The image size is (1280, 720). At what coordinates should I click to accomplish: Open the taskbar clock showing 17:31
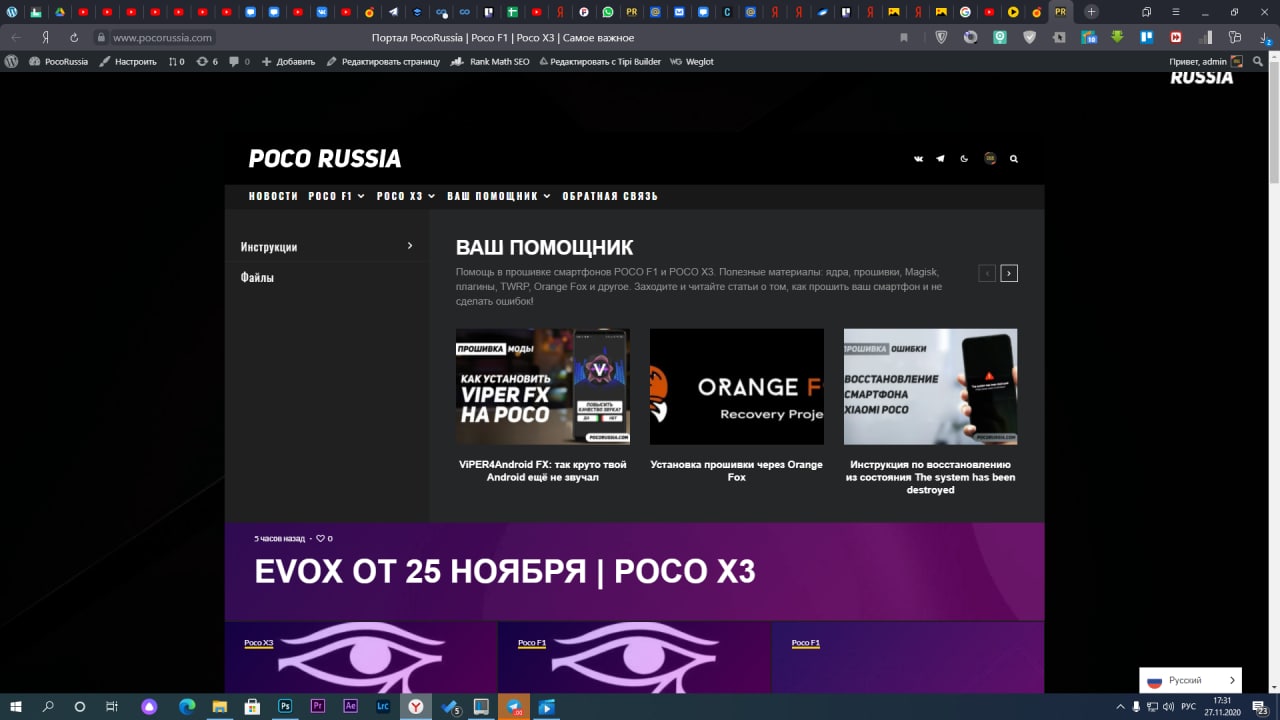pyautogui.click(x=1222, y=707)
